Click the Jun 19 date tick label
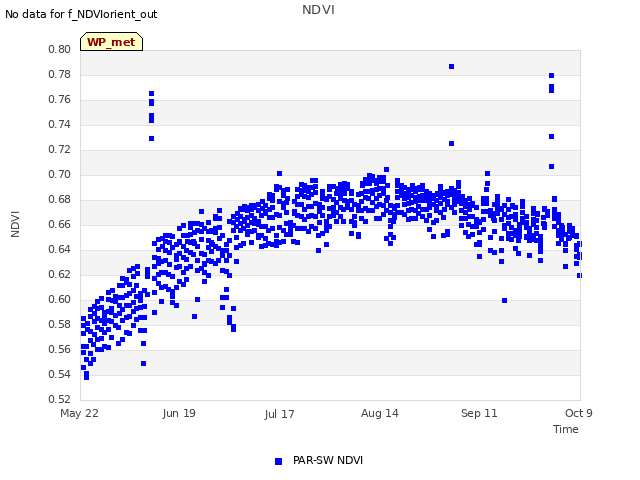Image resolution: width=640 pixels, height=480 pixels. [179, 413]
